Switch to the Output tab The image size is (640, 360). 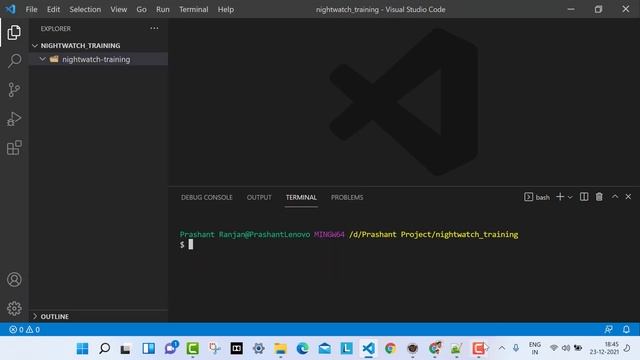pyautogui.click(x=259, y=197)
